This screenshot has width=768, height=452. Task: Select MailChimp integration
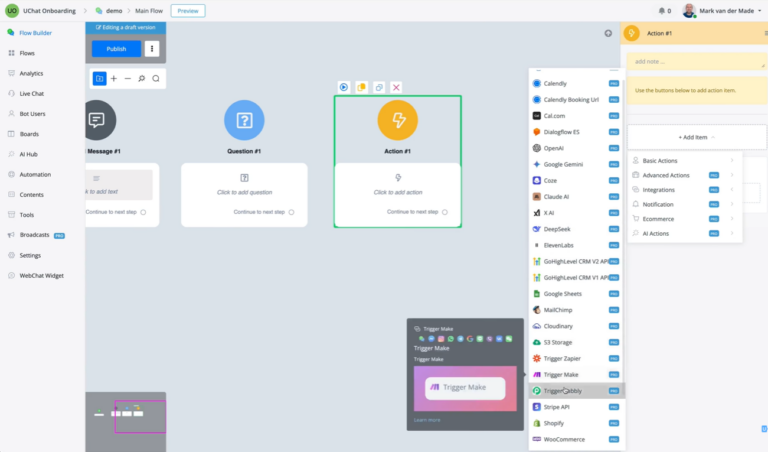pos(576,310)
